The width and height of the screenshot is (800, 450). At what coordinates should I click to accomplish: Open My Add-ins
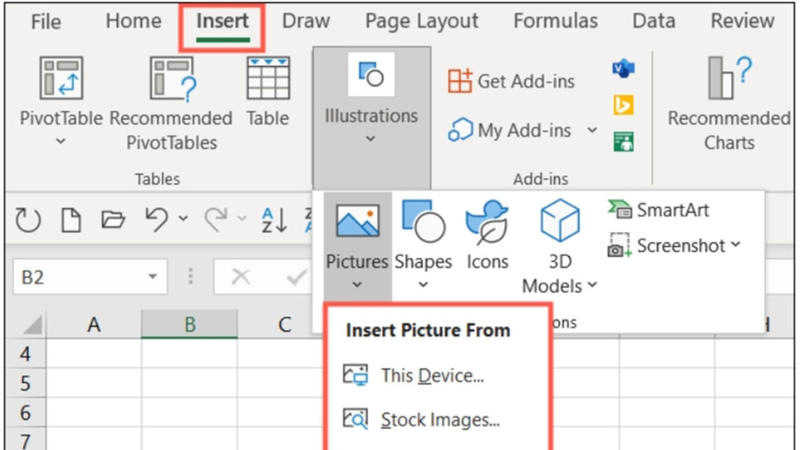point(509,130)
